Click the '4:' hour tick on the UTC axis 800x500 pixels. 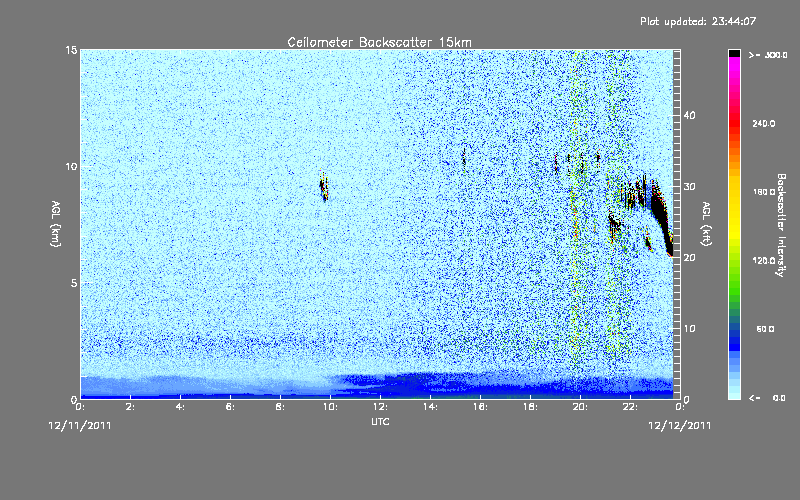click(181, 407)
